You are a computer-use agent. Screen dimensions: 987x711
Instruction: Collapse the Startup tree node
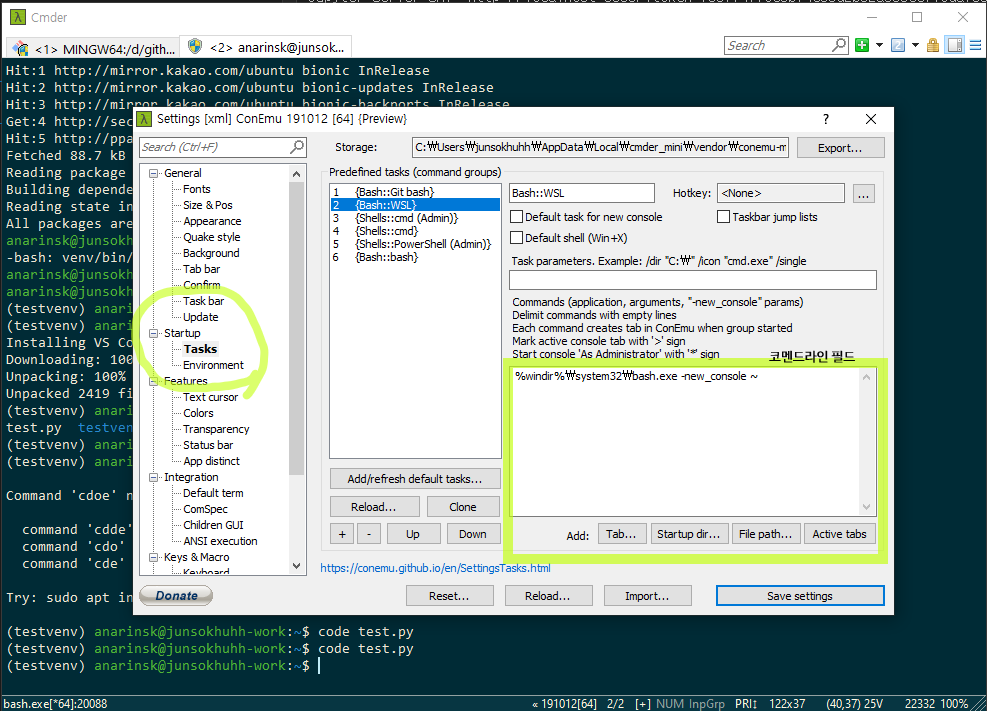154,333
